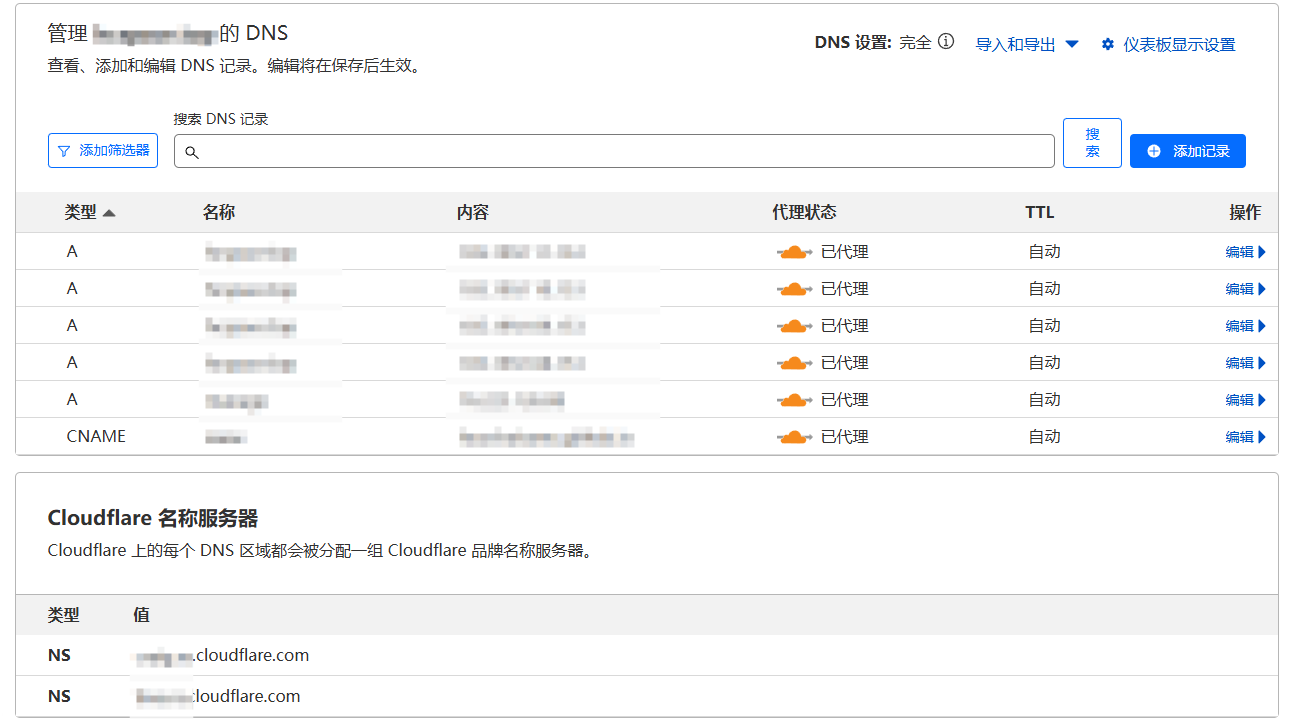Click the 操作 column header
Screen dimensions: 1290x728
(x=1245, y=212)
